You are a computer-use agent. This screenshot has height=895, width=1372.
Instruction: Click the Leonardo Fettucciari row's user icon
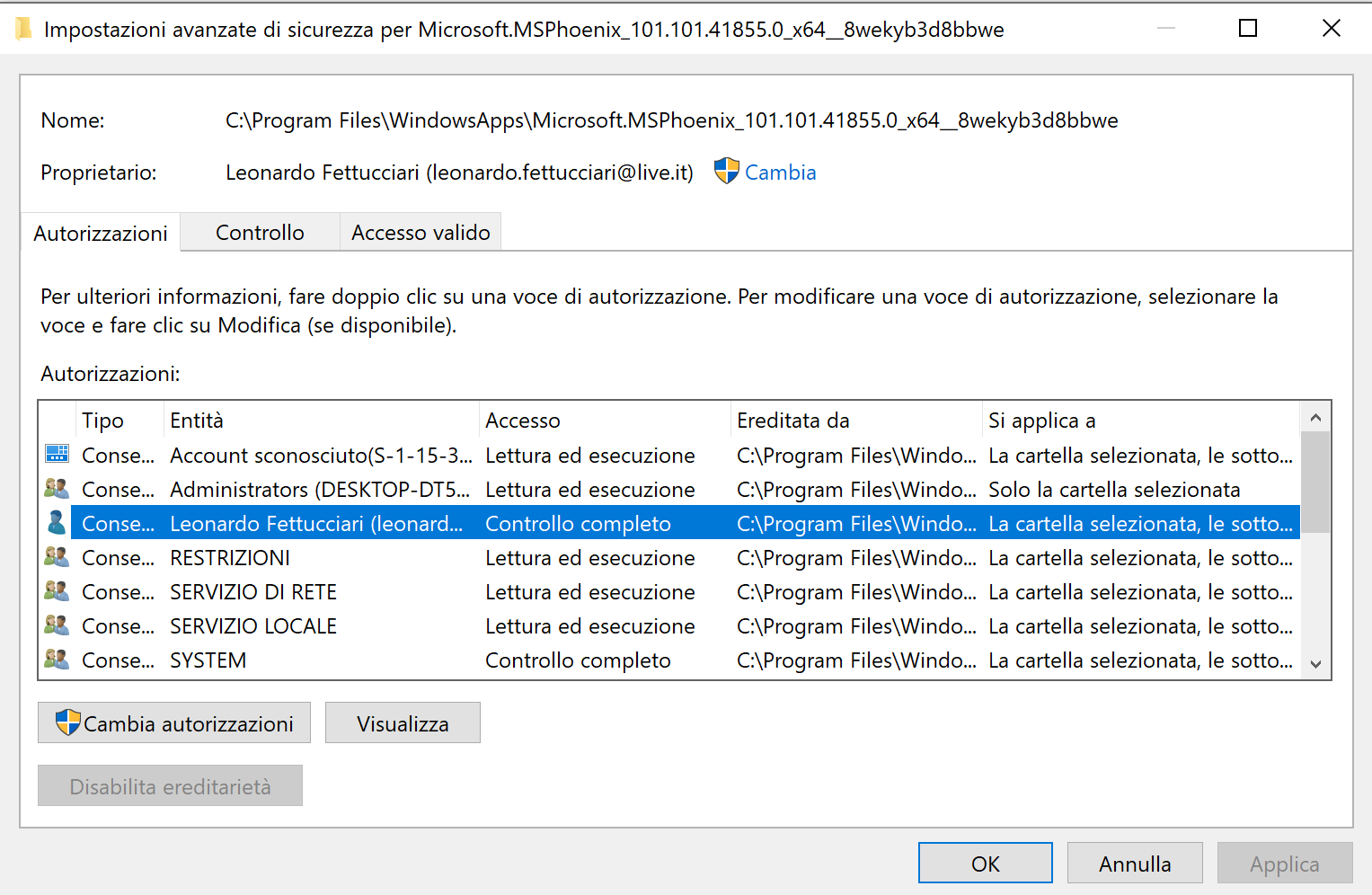57,523
